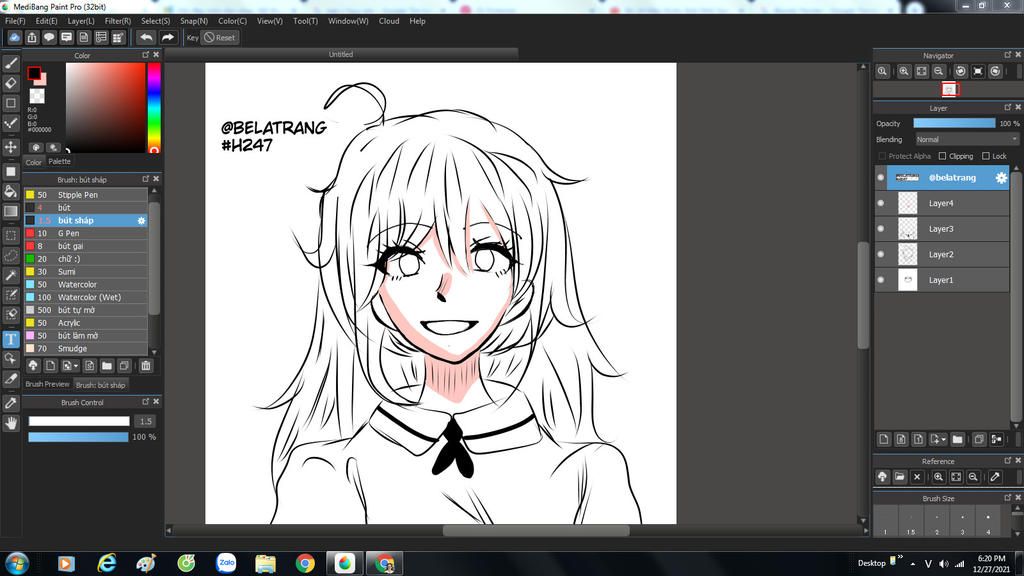Tick the Protect Alpha checkbox

882,156
